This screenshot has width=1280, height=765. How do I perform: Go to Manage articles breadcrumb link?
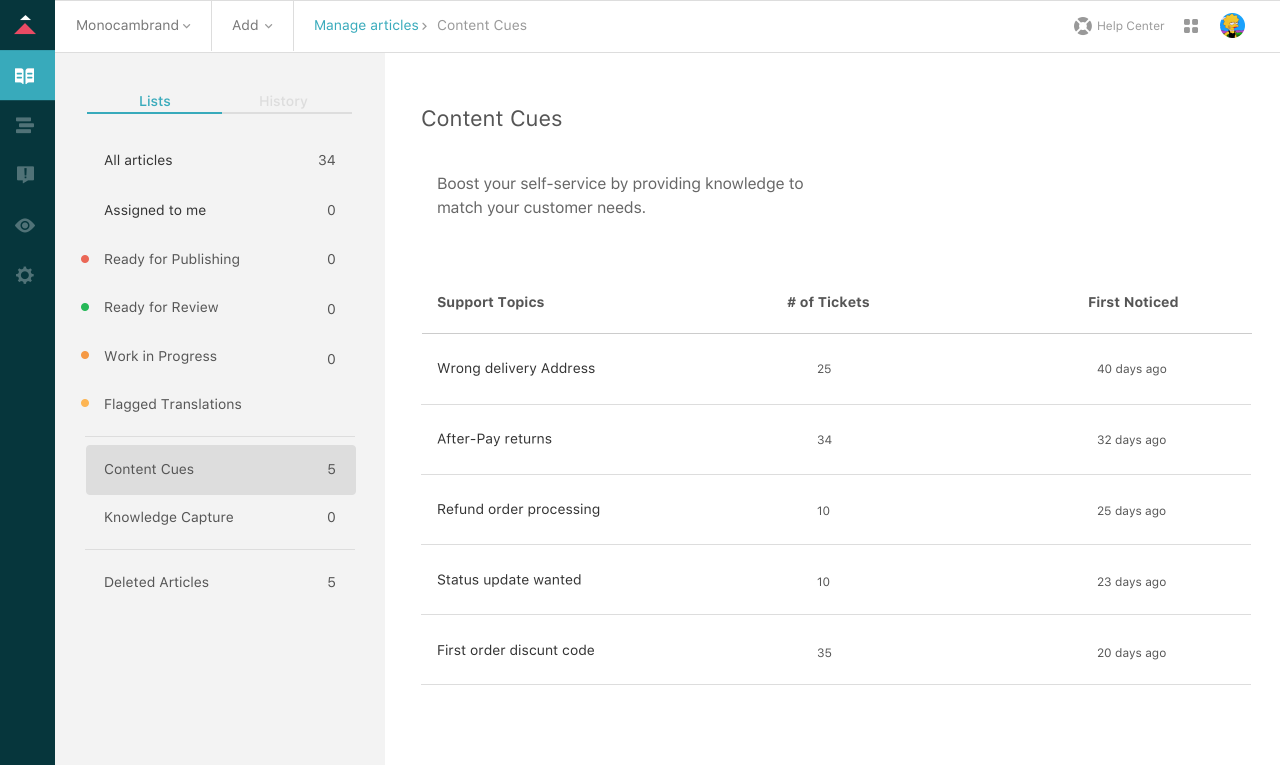366,25
